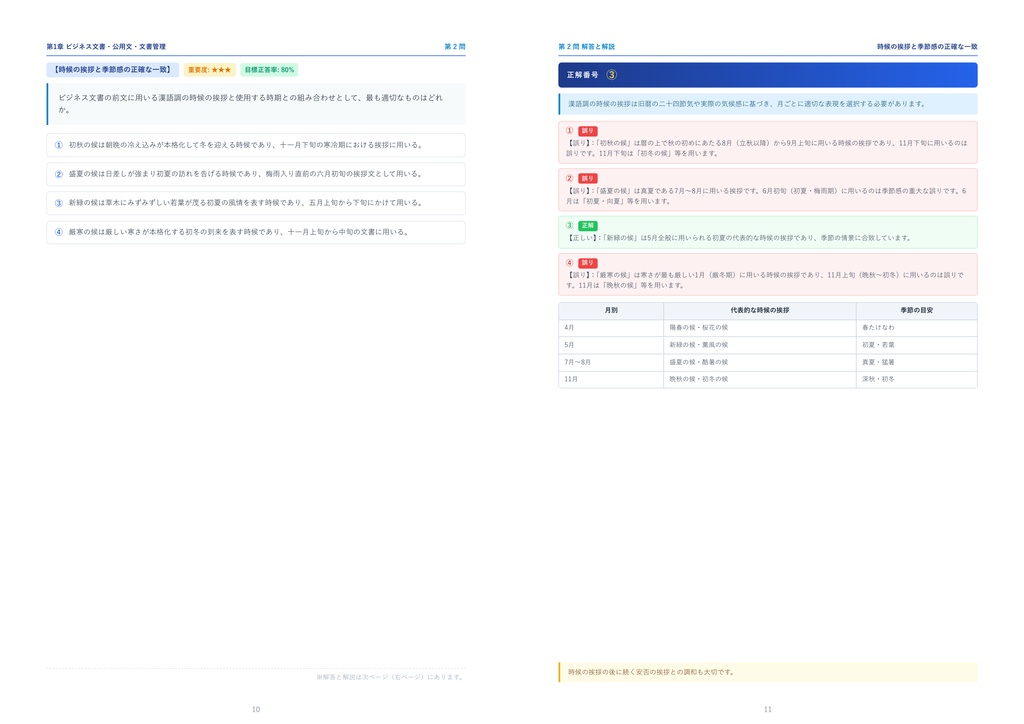Click the cell 陽春の候・桜花の候

click(760, 328)
